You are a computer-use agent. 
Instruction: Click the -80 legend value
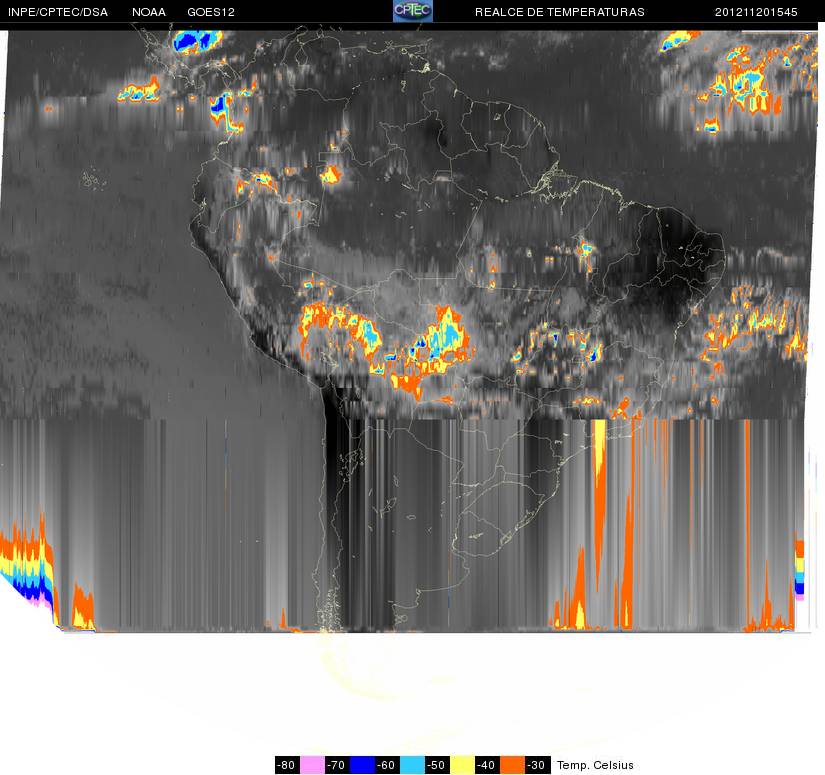[287, 764]
